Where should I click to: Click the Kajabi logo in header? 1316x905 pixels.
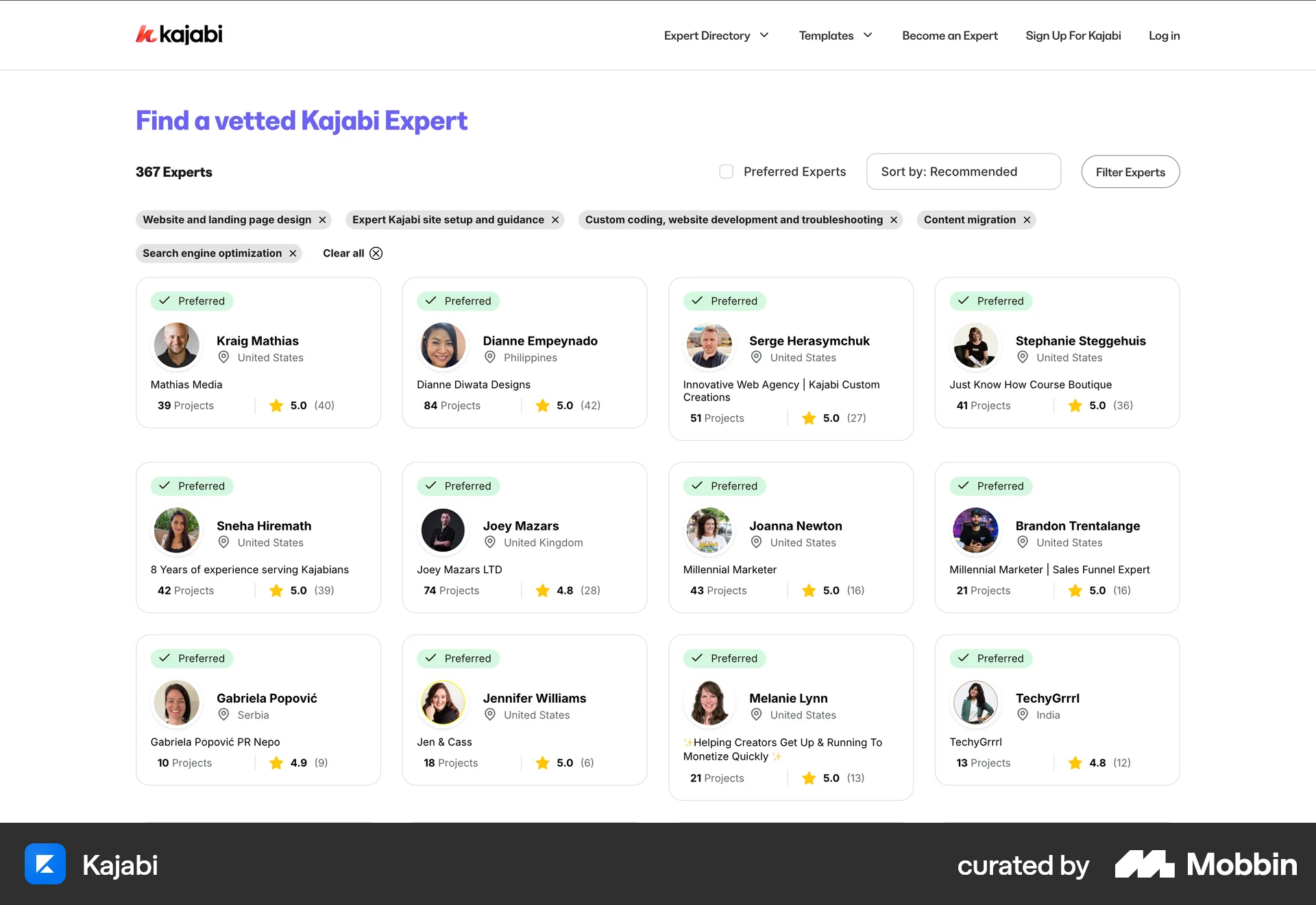179,34
